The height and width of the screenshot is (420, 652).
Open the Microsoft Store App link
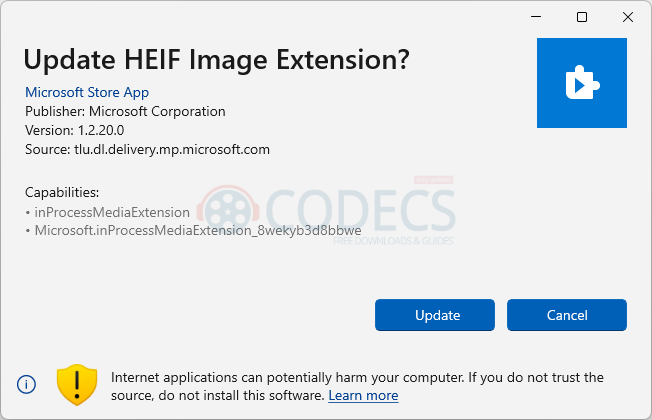(87, 92)
